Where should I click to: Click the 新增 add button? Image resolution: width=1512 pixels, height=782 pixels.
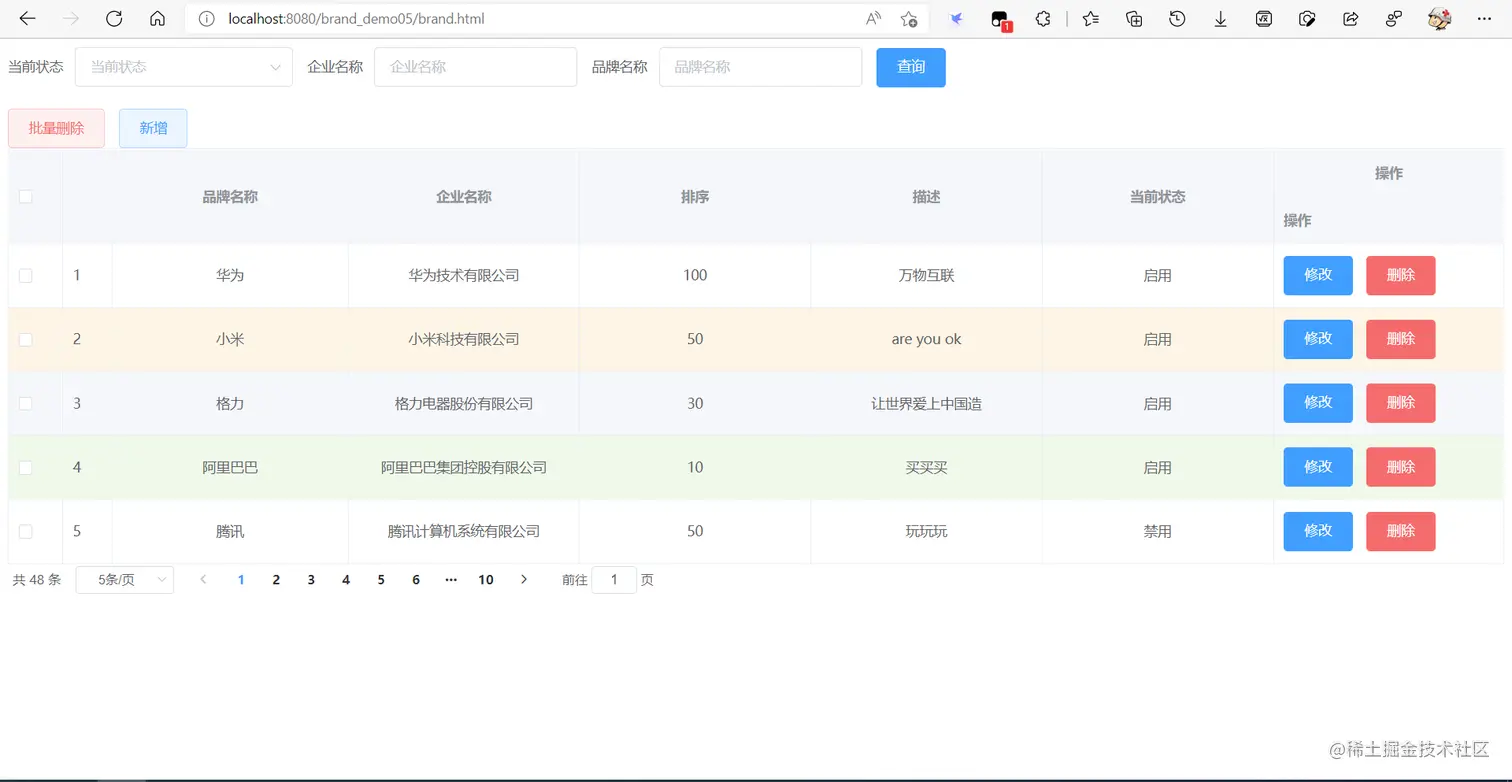[153, 128]
